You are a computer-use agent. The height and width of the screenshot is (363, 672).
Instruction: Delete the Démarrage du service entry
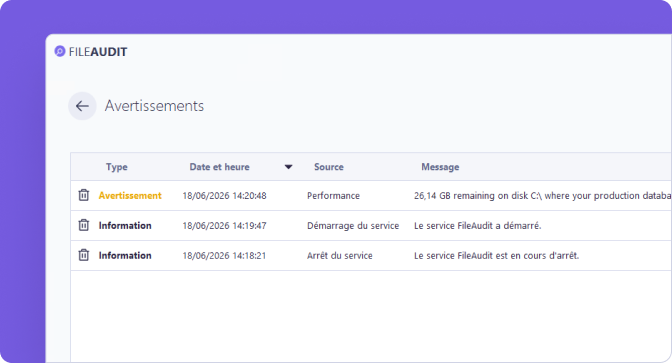[84, 225]
